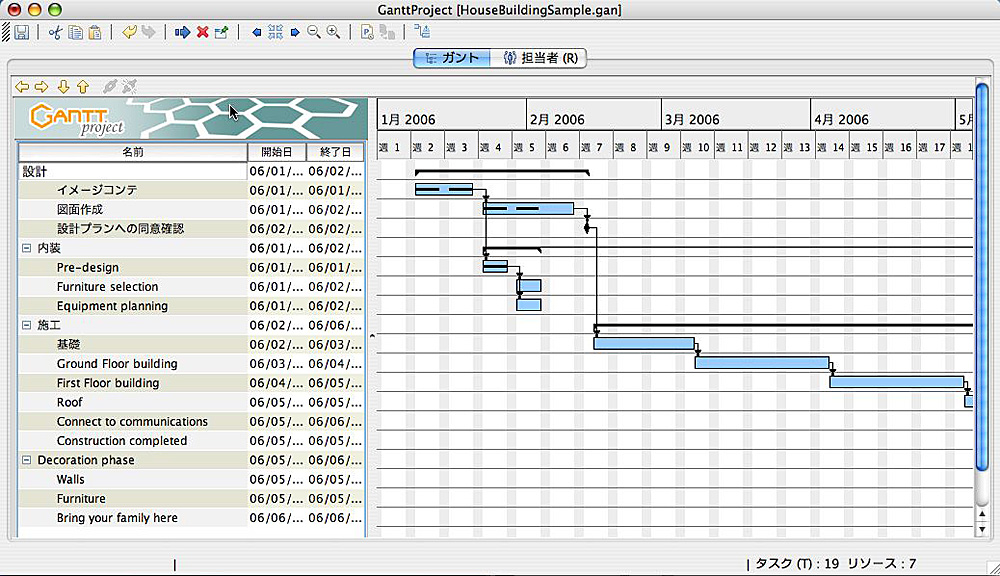This screenshot has height=576, width=1000.
Task: Click the 名前 column header
Action: [x=133, y=153]
